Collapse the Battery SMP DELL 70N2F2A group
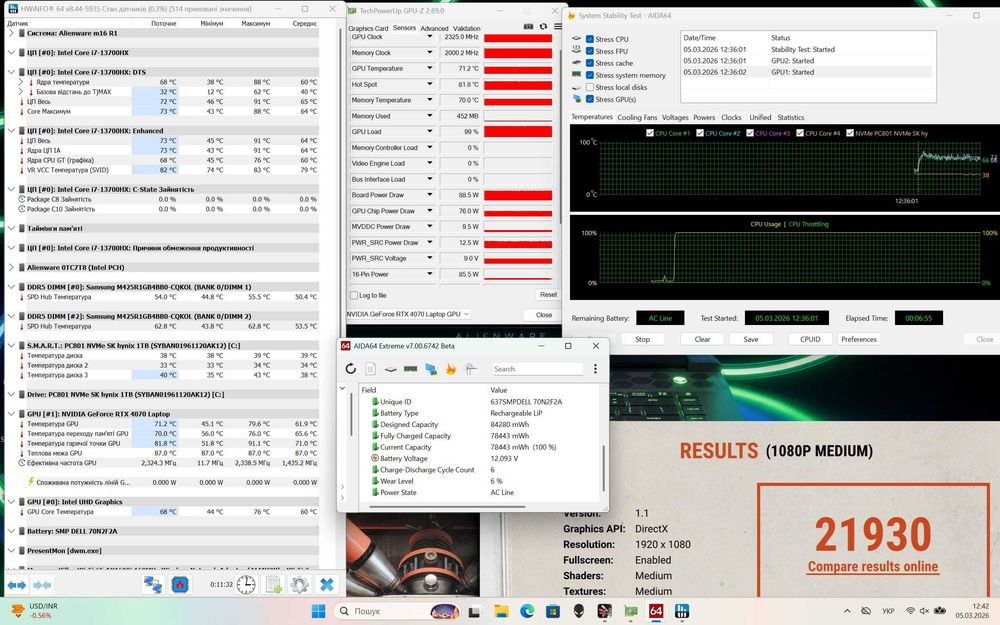 11,531
